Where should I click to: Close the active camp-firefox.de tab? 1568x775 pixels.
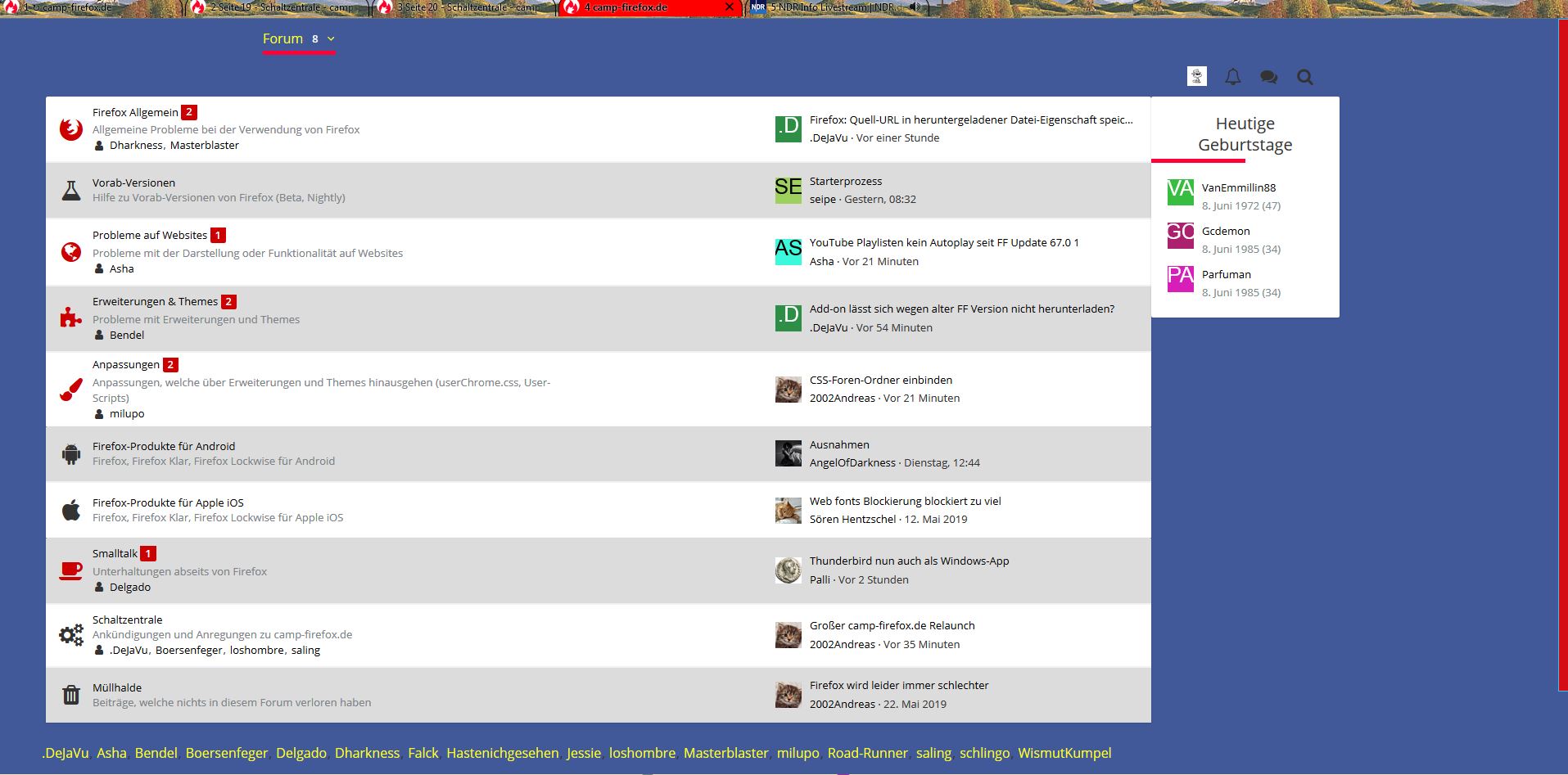(730, 7)
